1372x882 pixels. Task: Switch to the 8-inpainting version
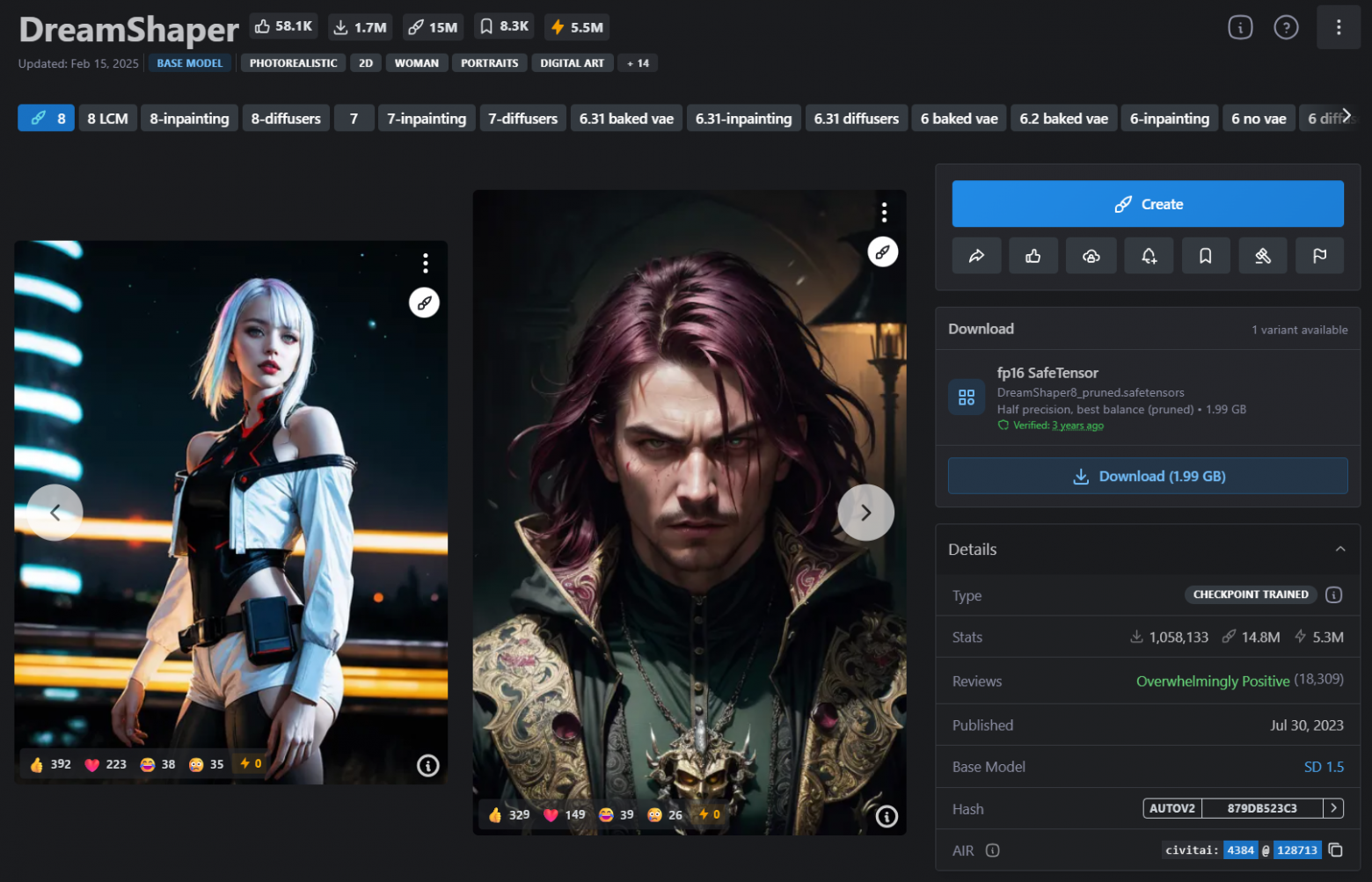pos(189,118)
